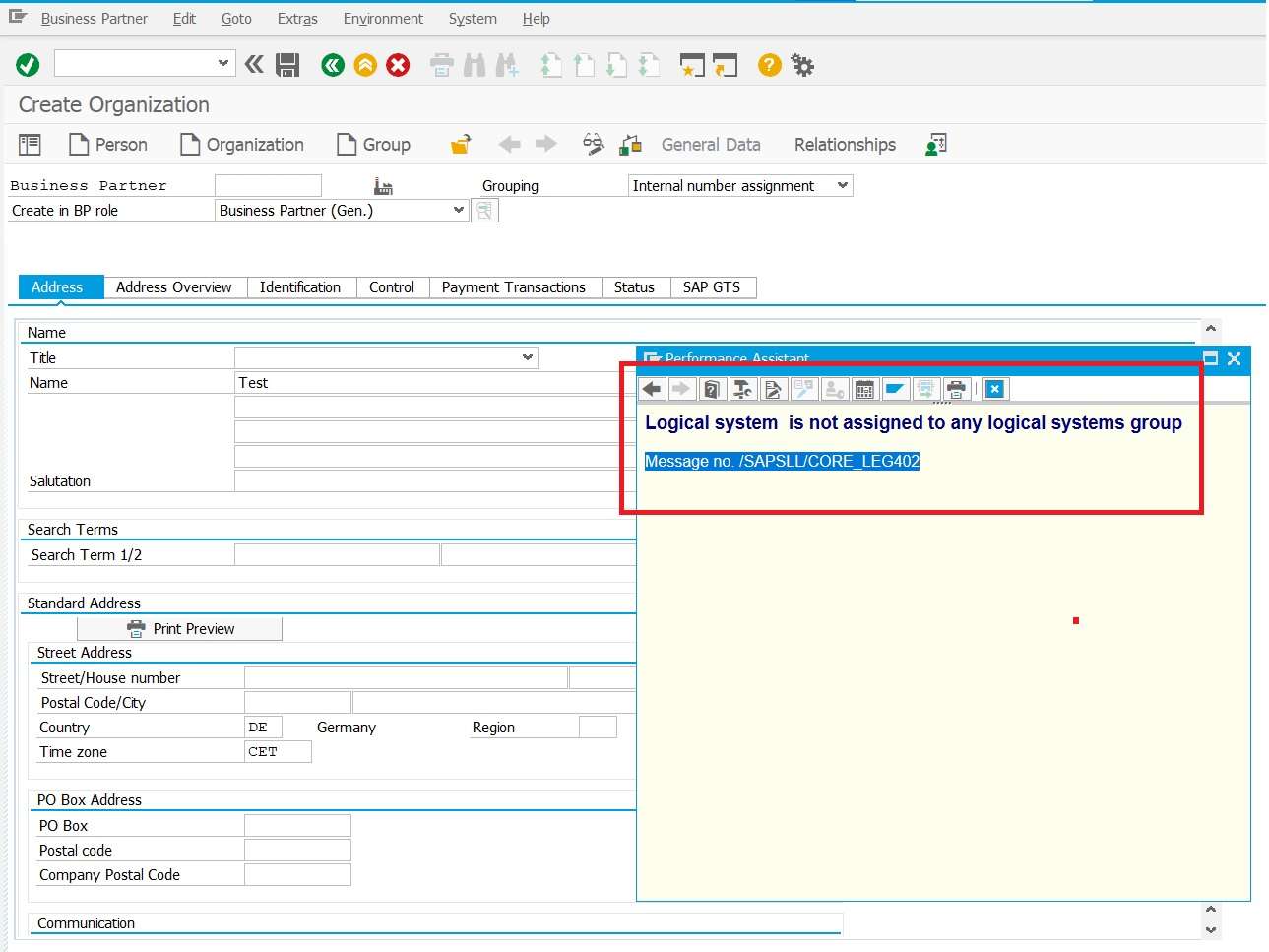Open the Help menu
Screen dimensions: 1269x952
(x=536, y=19)
